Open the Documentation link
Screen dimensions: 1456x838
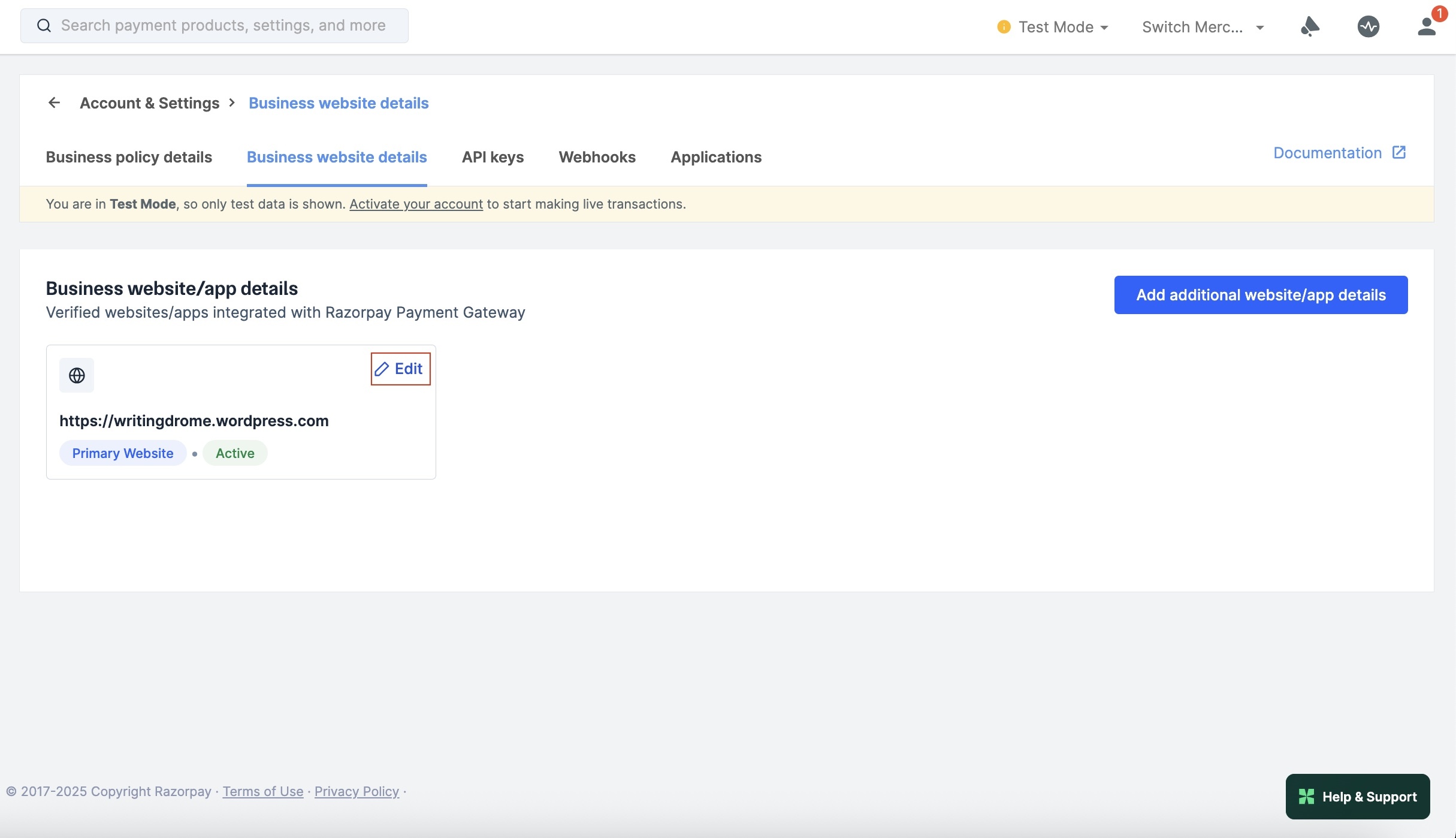tap(1339, 153)
